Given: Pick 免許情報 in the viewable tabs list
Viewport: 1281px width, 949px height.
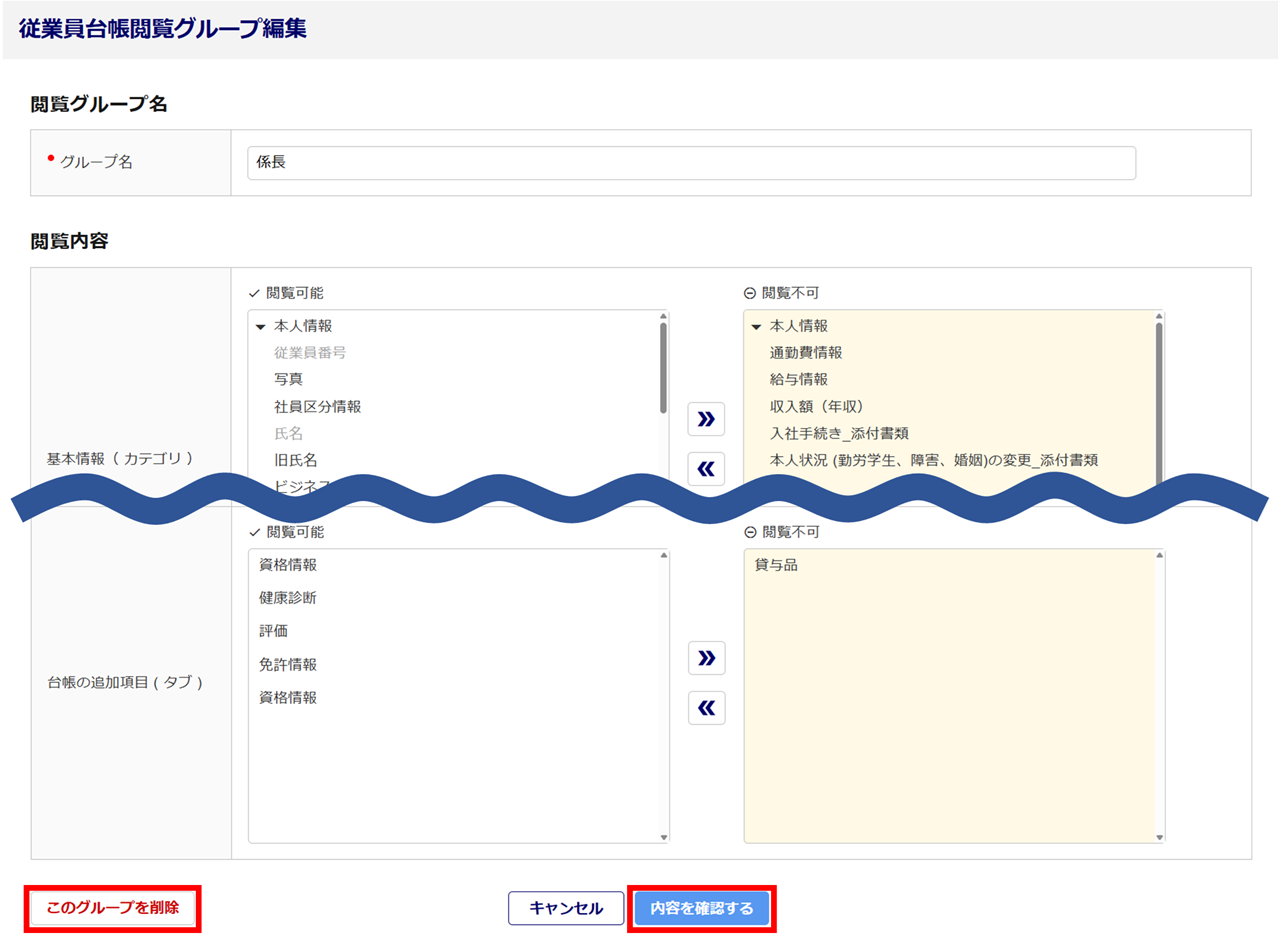Looking at the screenshot, I should [288, 664].
